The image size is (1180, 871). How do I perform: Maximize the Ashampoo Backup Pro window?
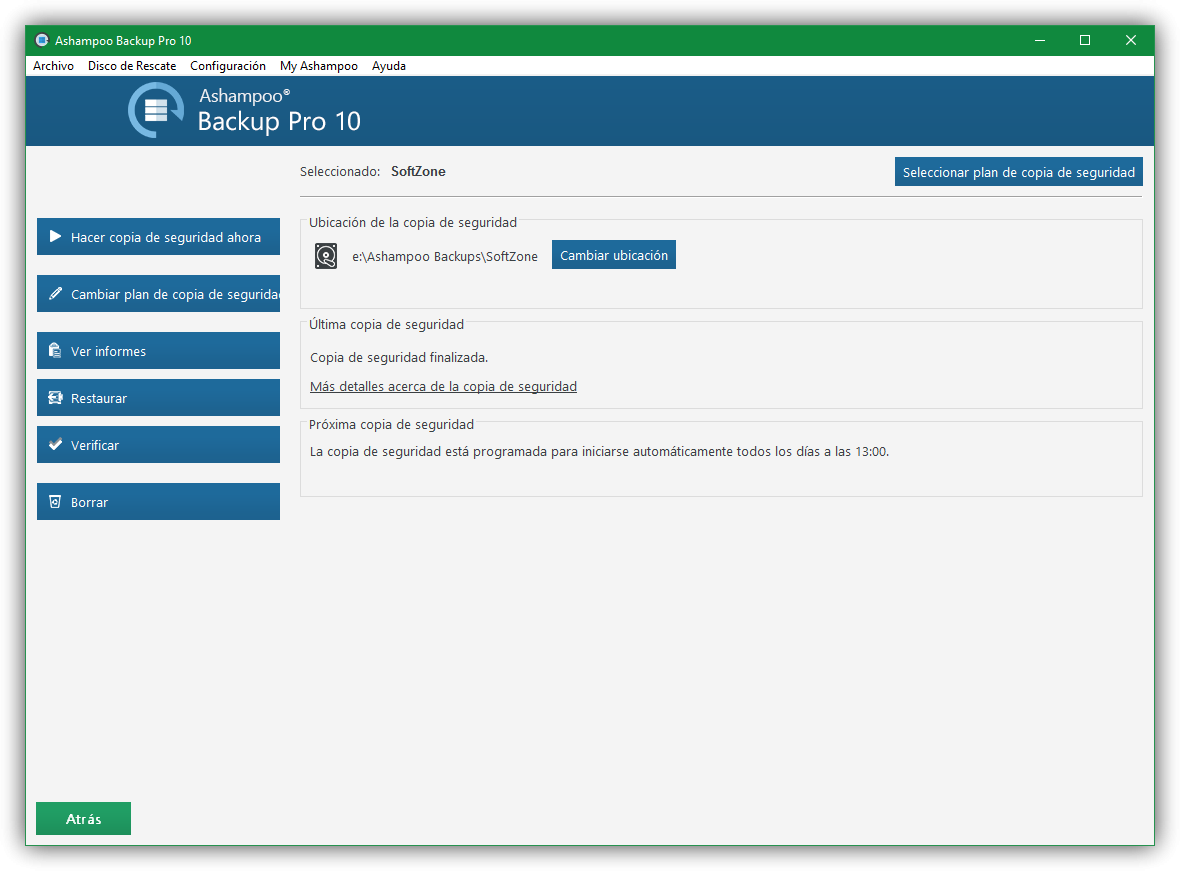click(x=1084, y=40)
